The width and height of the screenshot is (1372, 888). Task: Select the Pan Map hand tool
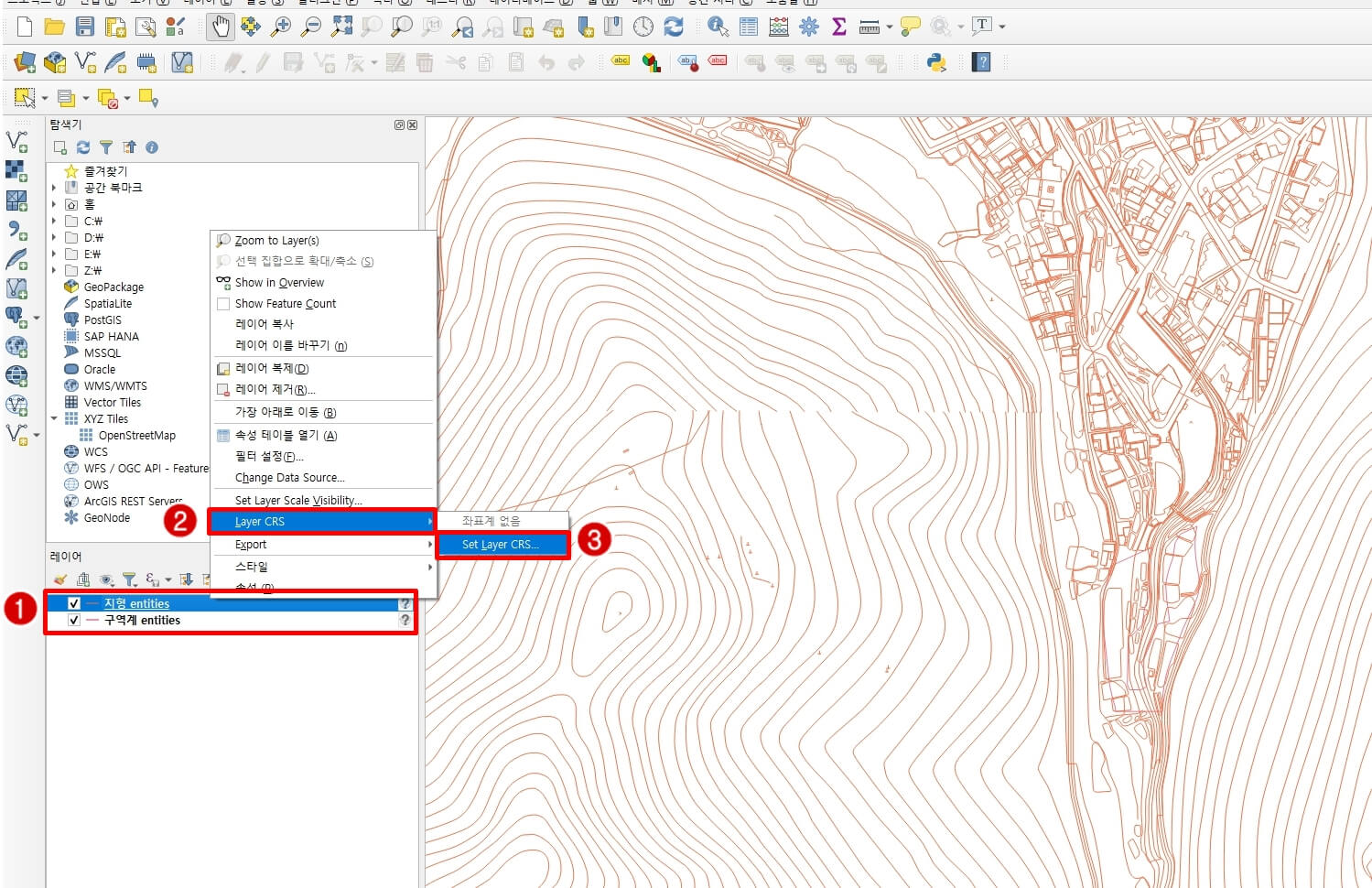tap(221, 27)
